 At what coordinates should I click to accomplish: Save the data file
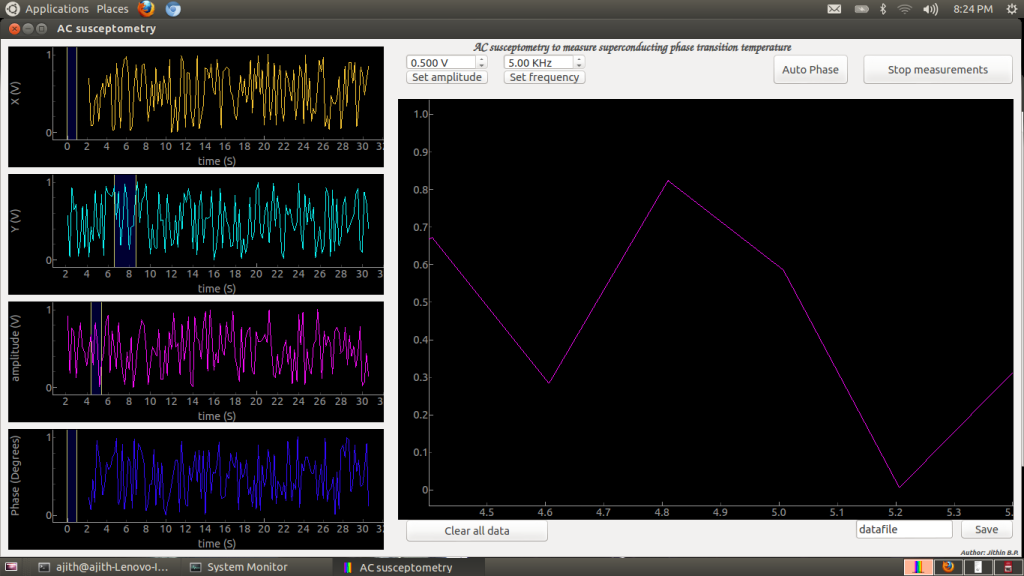point(987,530)
